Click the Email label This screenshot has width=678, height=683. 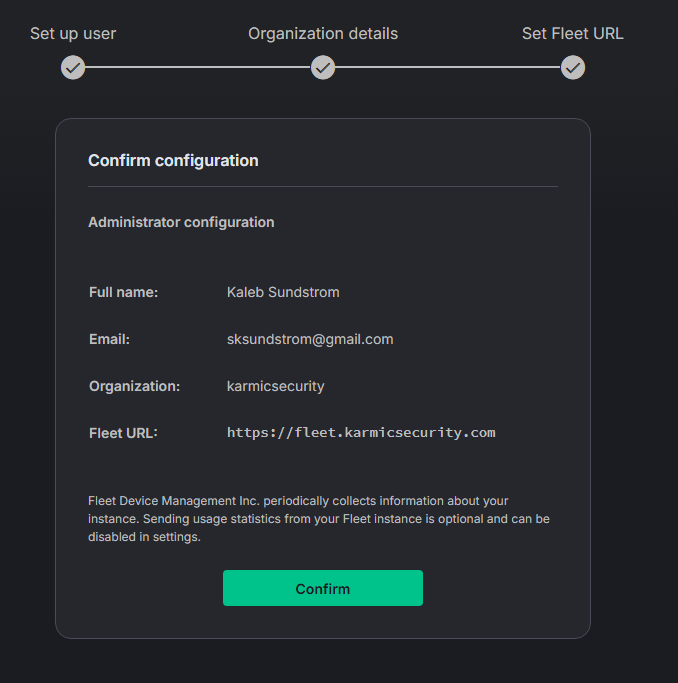(x=109, y=339)
